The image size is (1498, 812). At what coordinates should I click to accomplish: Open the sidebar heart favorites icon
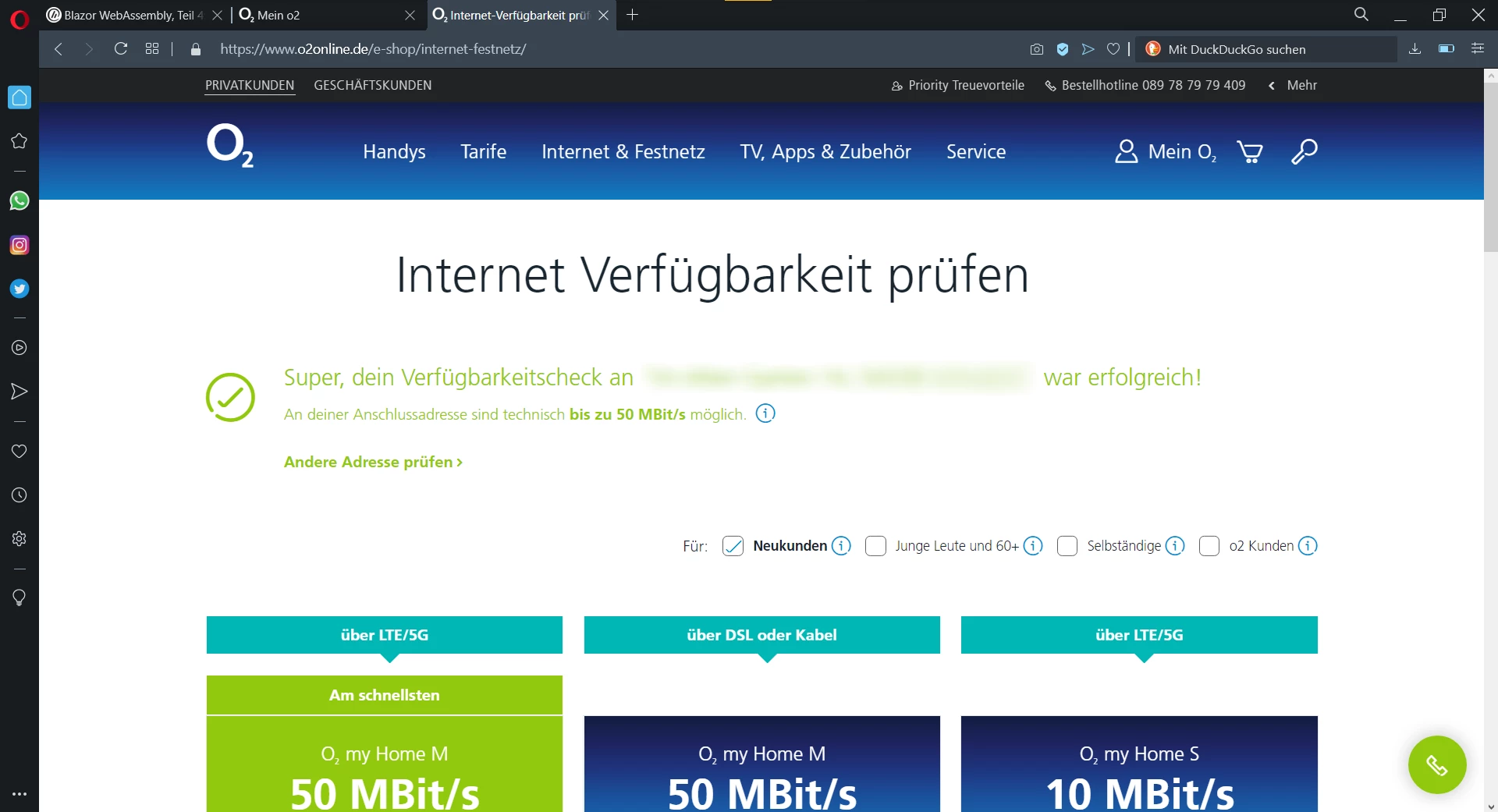20,452
